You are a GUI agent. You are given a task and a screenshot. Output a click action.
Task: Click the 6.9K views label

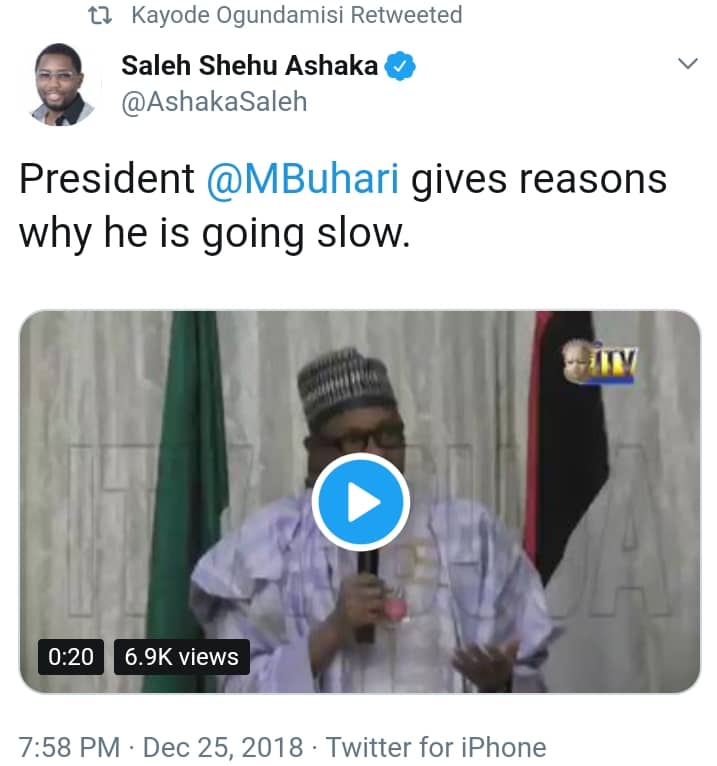coord(182,657)
